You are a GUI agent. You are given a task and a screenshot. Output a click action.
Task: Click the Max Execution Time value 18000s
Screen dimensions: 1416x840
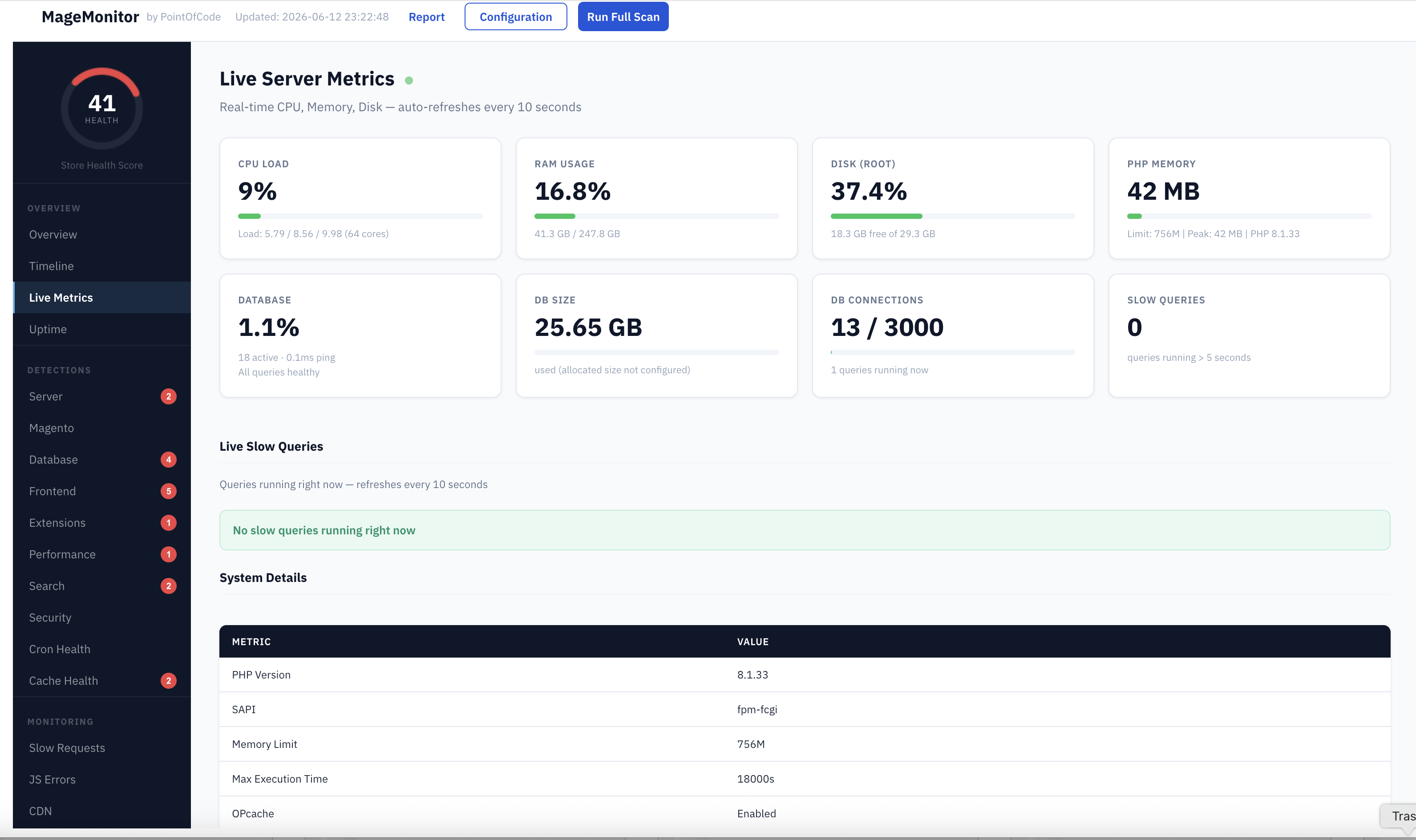point(755,779)
